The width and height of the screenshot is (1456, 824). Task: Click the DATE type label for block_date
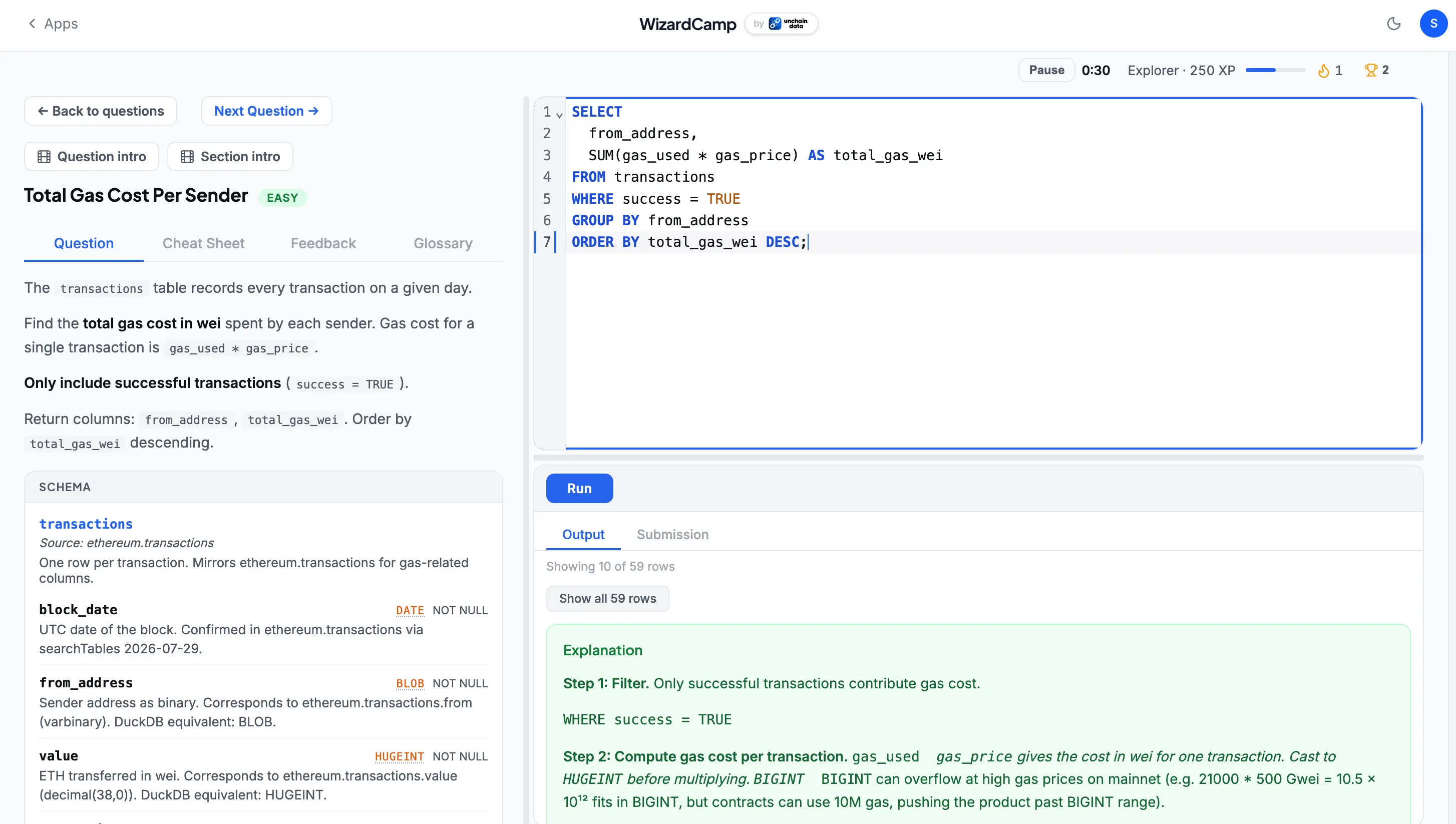click(410, 610)
